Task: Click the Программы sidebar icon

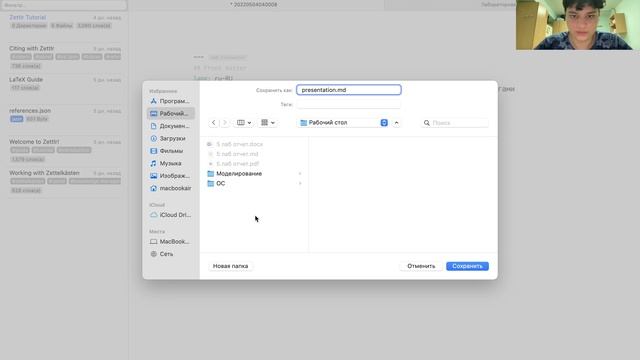Action: pos(153,101)
